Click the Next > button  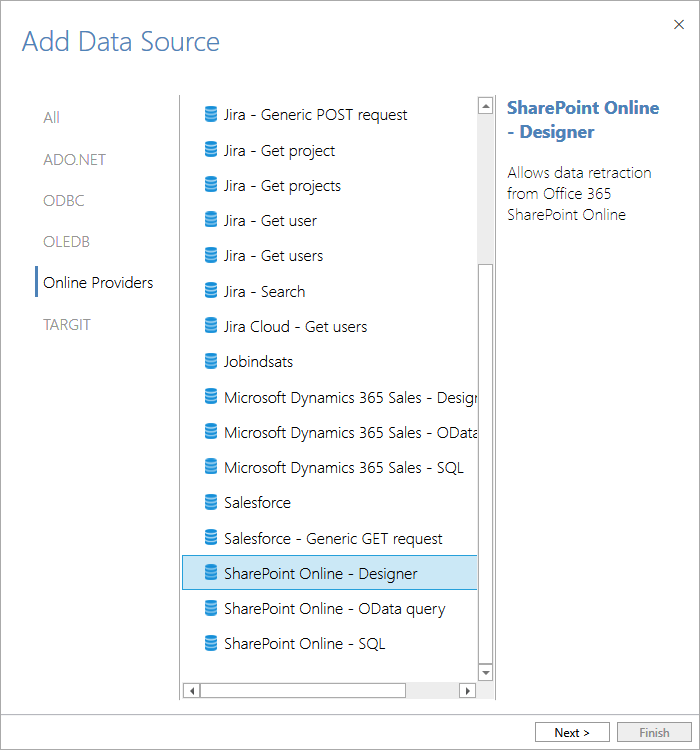(572, 732)
